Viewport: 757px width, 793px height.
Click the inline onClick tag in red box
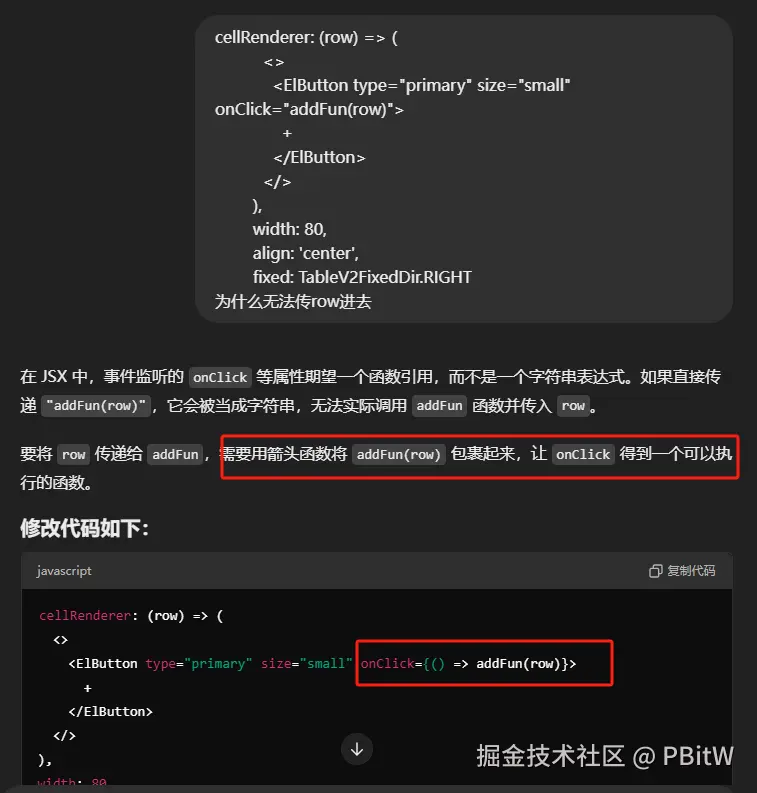tap(583, 455)
